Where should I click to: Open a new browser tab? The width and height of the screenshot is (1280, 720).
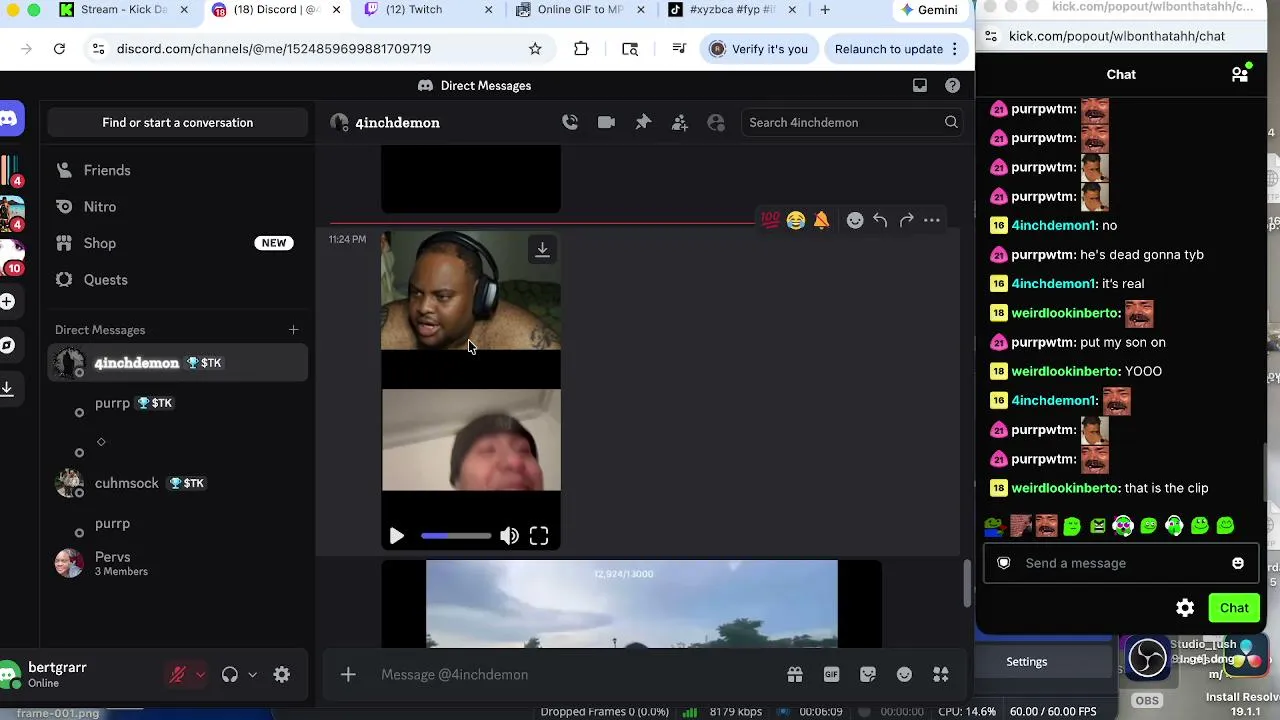825,10
